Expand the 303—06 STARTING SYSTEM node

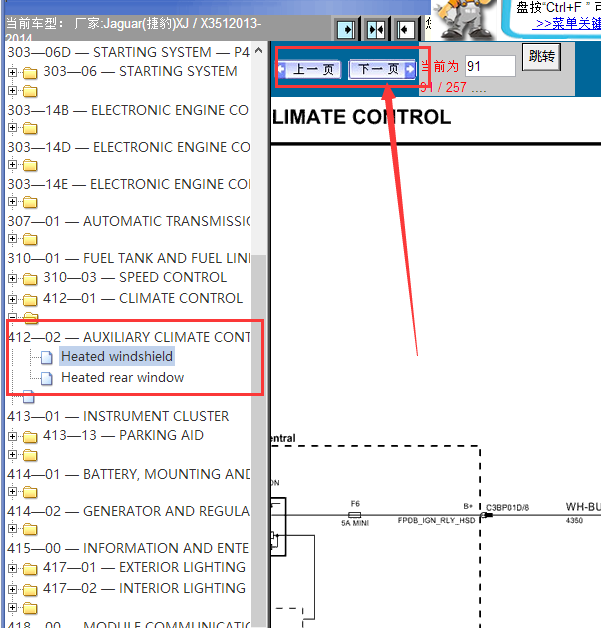(x=12, y=72)
